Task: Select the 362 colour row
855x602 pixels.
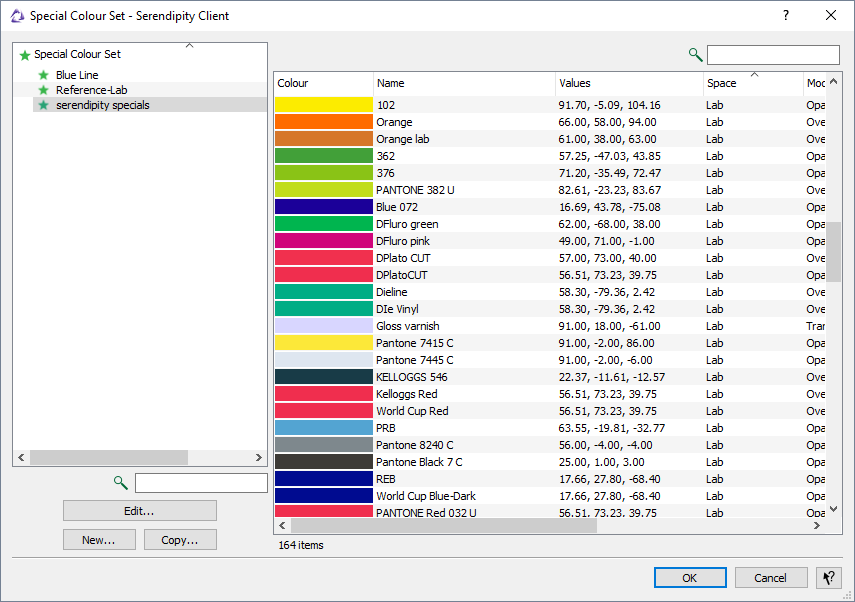Action: tap(550, 156)
